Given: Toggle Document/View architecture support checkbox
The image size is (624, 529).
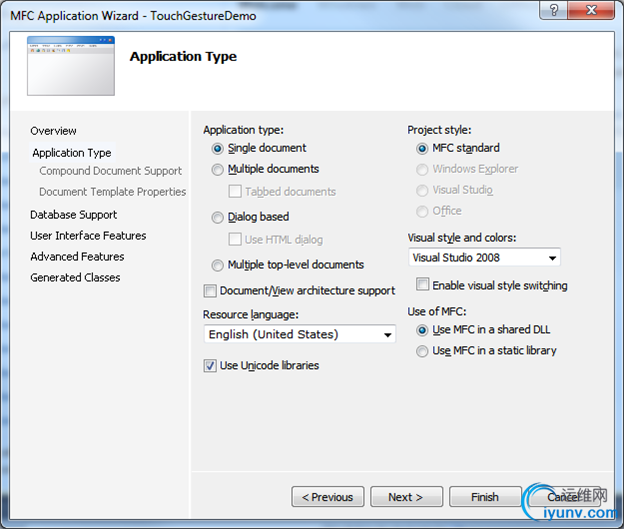Looking at the screenshot, I should 210,291.
